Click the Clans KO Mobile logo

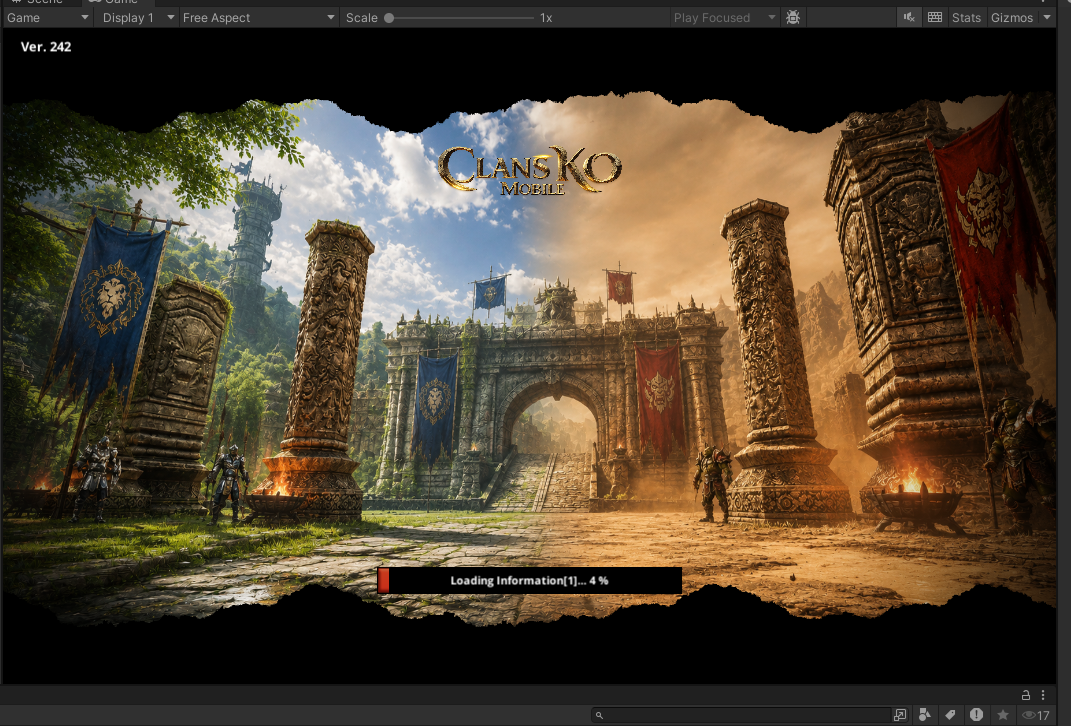click(x=530, y=171)
